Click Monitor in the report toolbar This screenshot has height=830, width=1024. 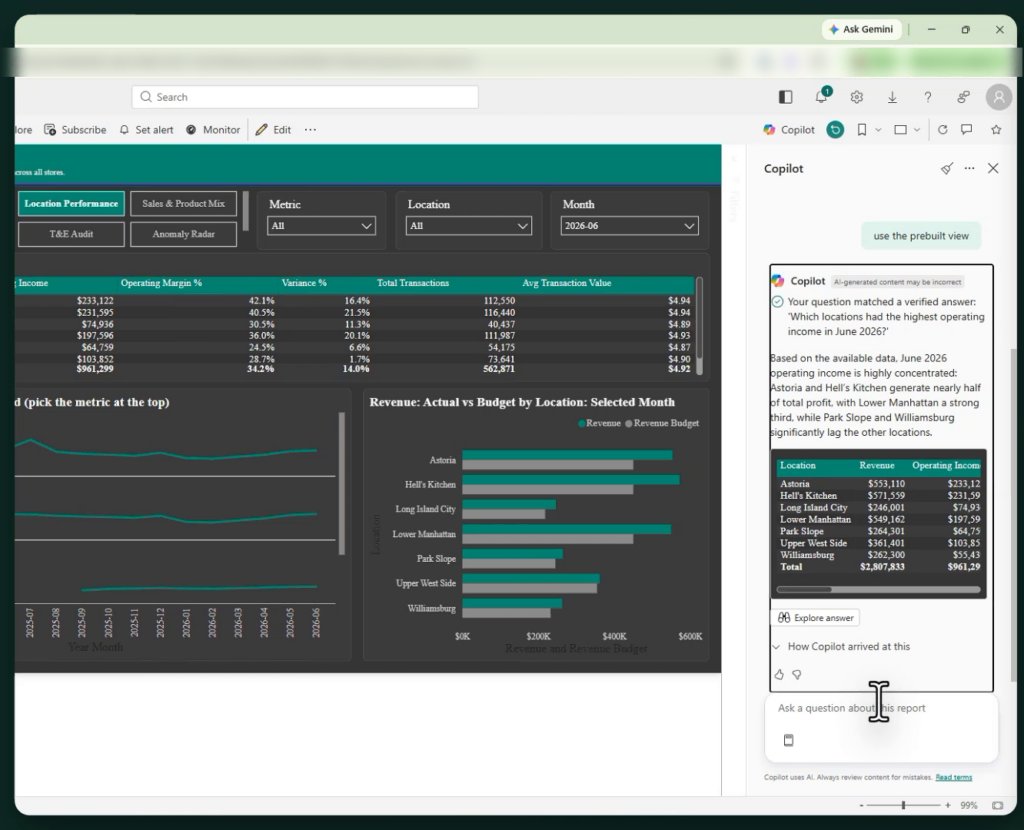coord(213,130)
